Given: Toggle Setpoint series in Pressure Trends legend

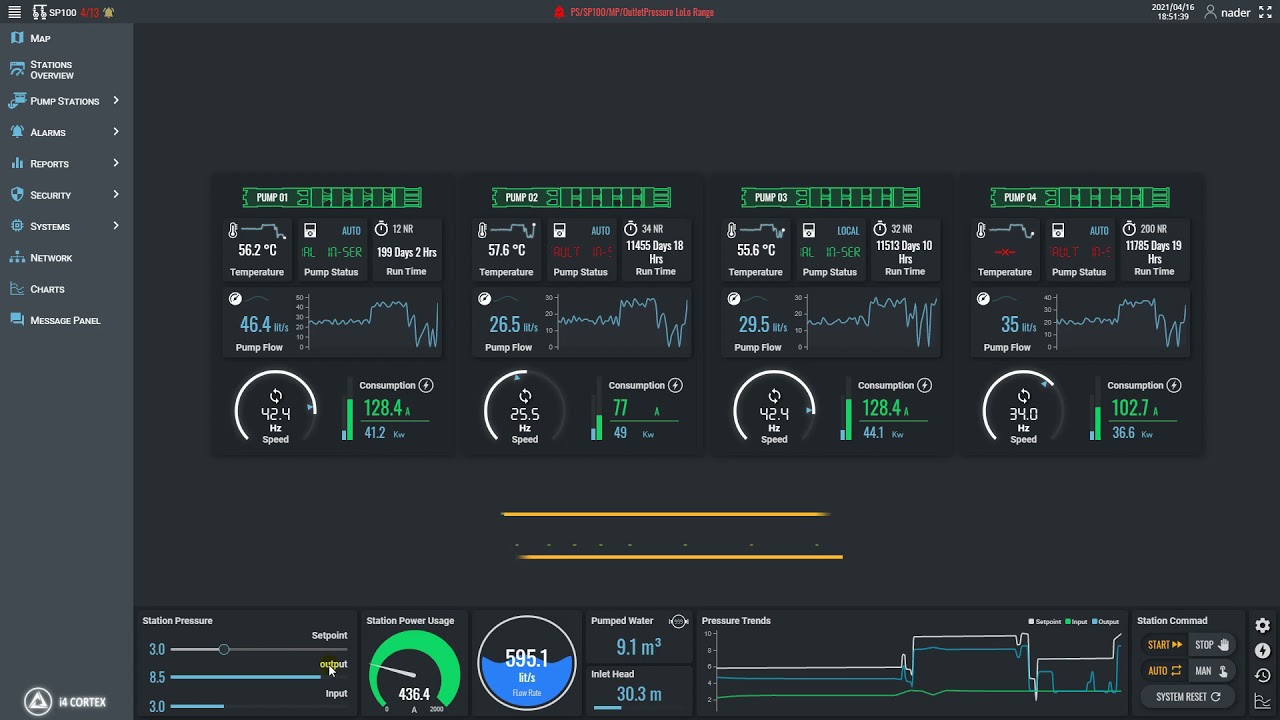Looking at the screenshot, I should point(1044,622).
